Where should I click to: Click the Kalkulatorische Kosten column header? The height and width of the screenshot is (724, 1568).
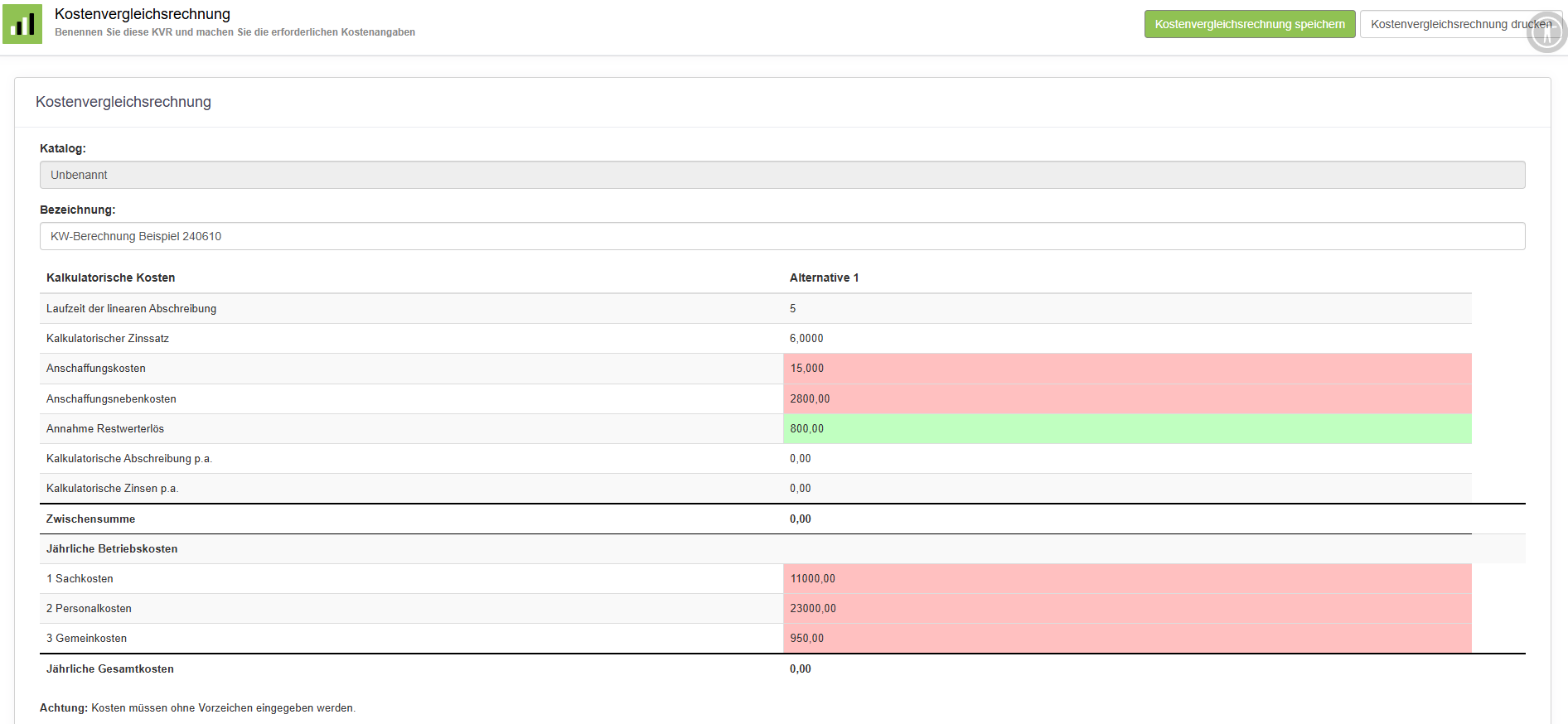[110, 278]
